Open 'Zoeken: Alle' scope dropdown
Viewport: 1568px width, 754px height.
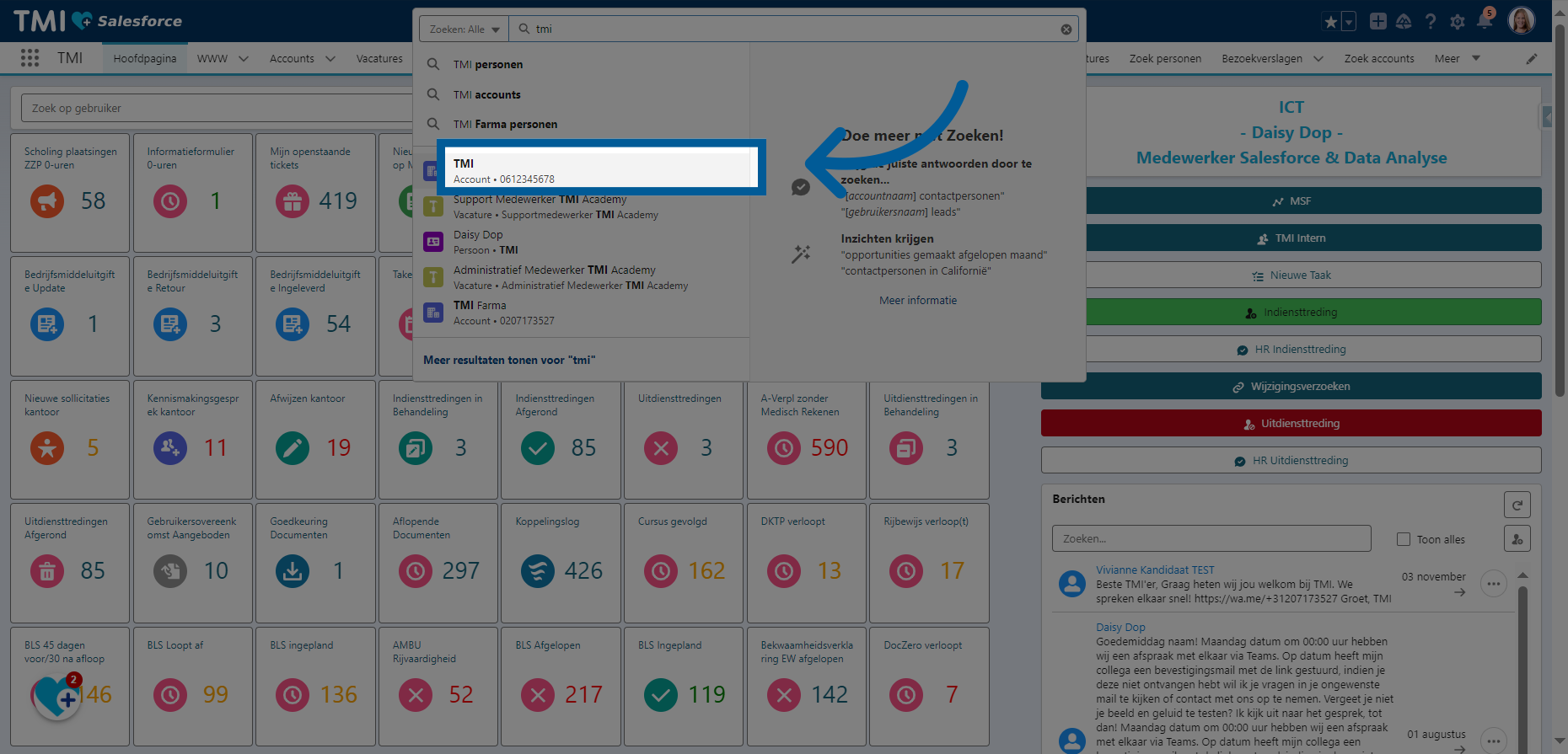[x=464, y=29]
